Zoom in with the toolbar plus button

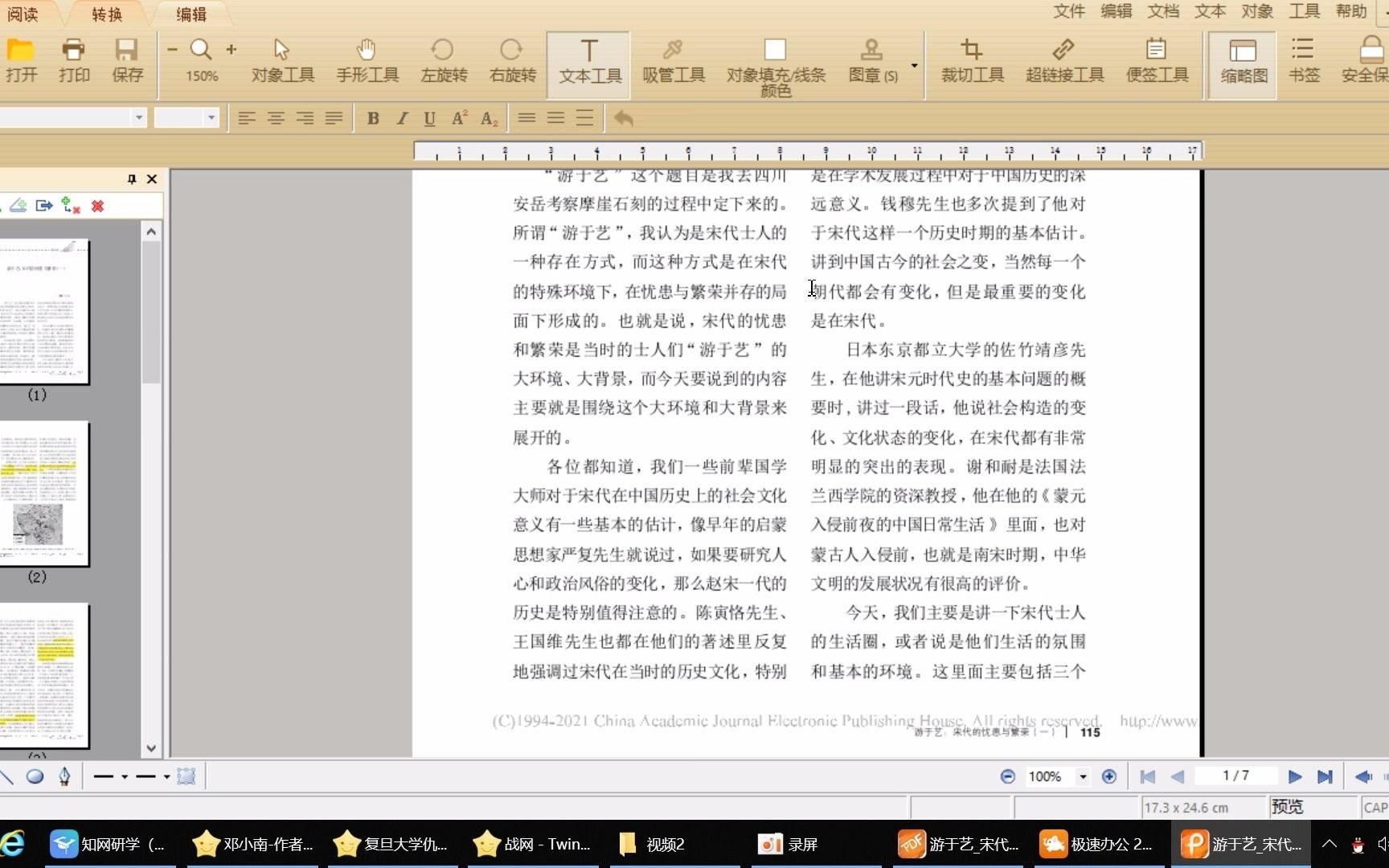231,50
